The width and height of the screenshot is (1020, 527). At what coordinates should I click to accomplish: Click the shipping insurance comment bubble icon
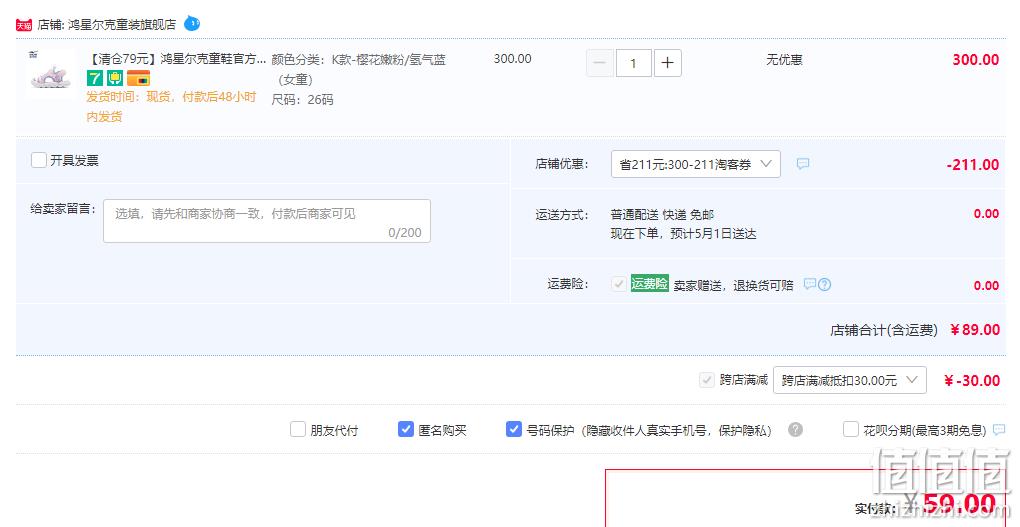[x=809, y=284]
